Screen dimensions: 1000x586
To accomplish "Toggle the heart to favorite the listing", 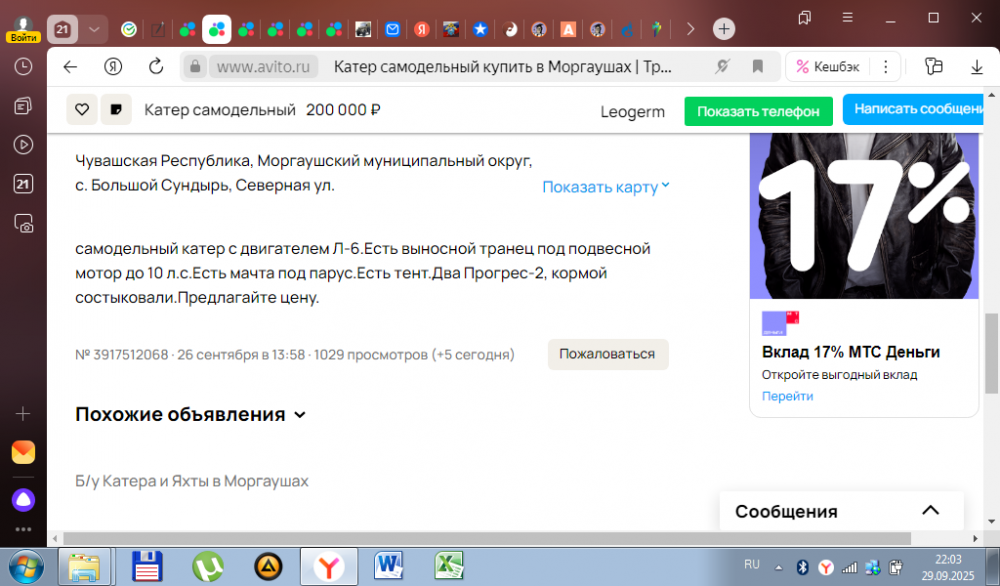I will coord(82,110).
